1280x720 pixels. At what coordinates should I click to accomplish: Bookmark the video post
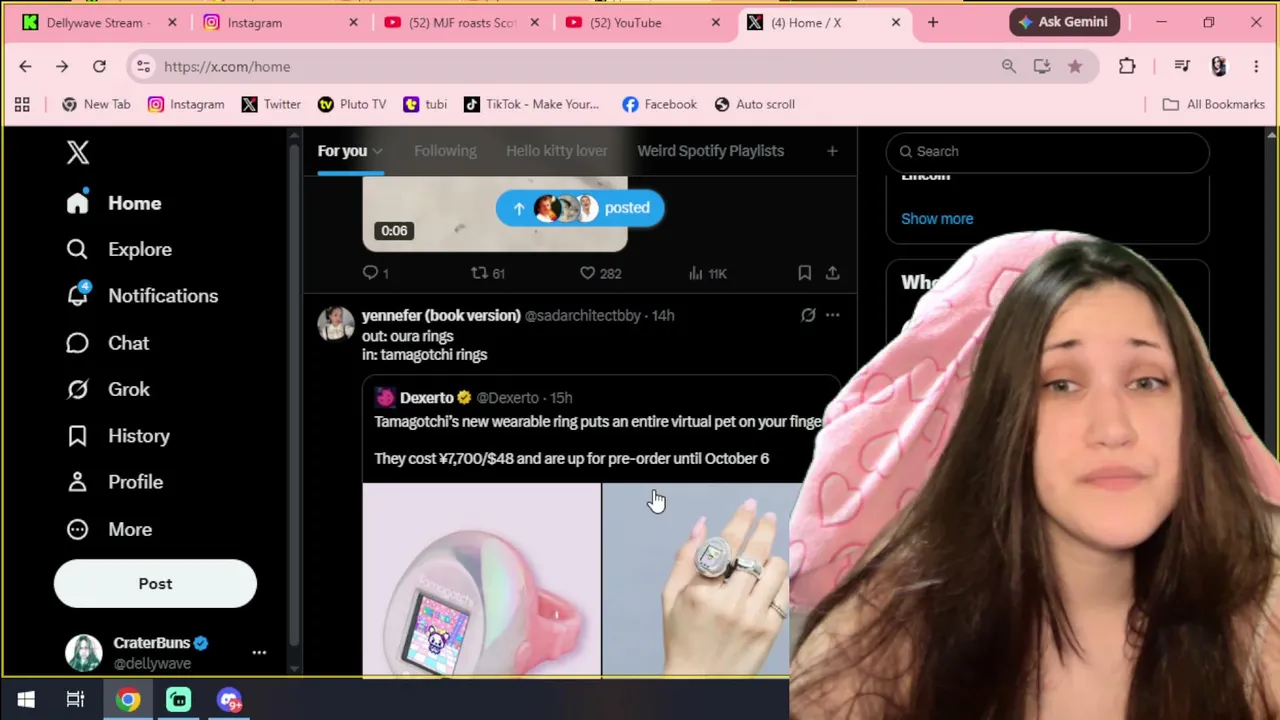(x=805, y=273)
